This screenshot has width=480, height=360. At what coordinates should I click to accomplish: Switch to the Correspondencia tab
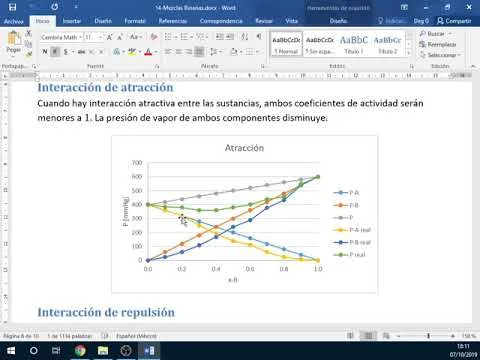pyautogui.click(x=221, y=21)
